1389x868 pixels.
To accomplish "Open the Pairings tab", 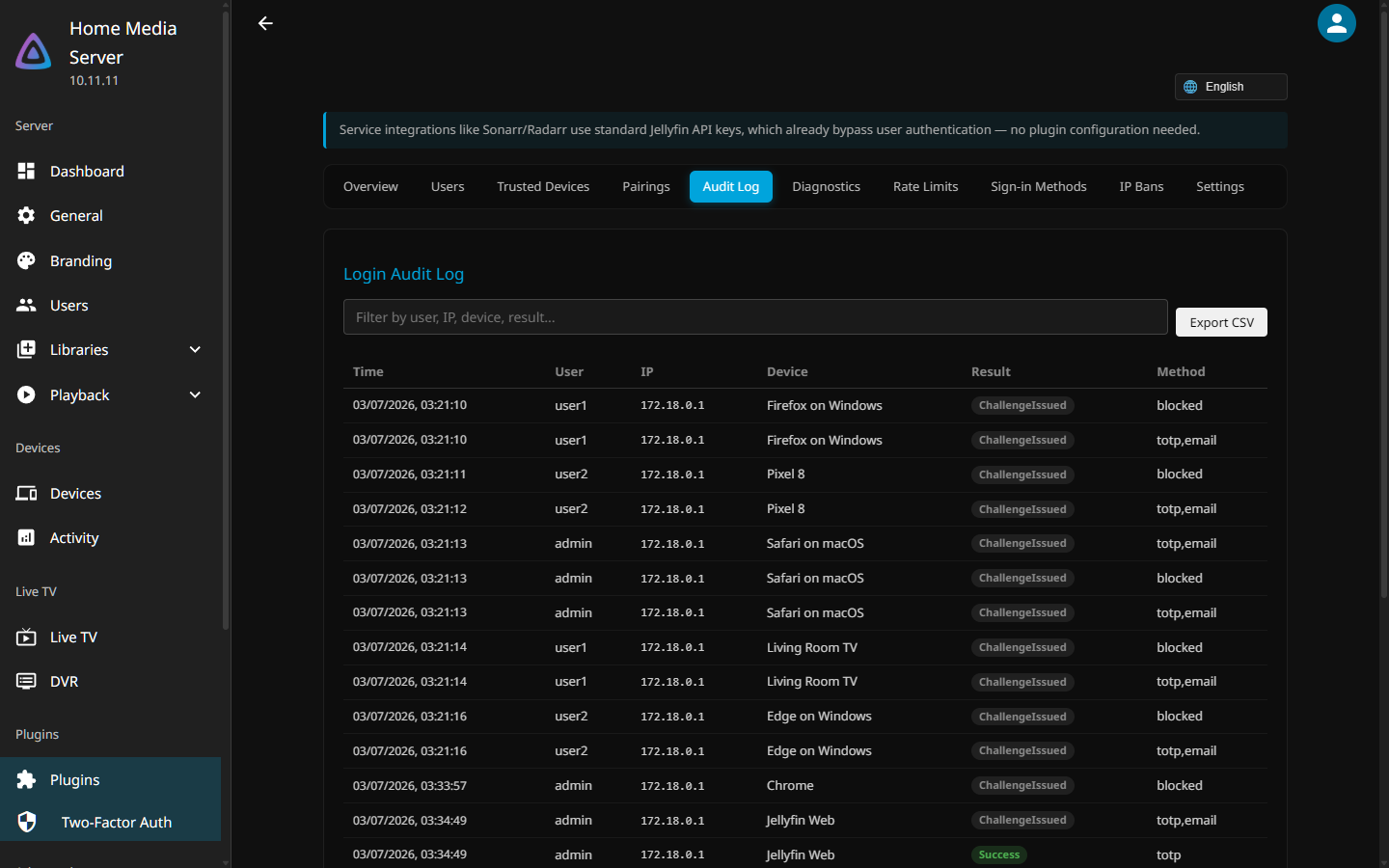I will coord(646,186).
